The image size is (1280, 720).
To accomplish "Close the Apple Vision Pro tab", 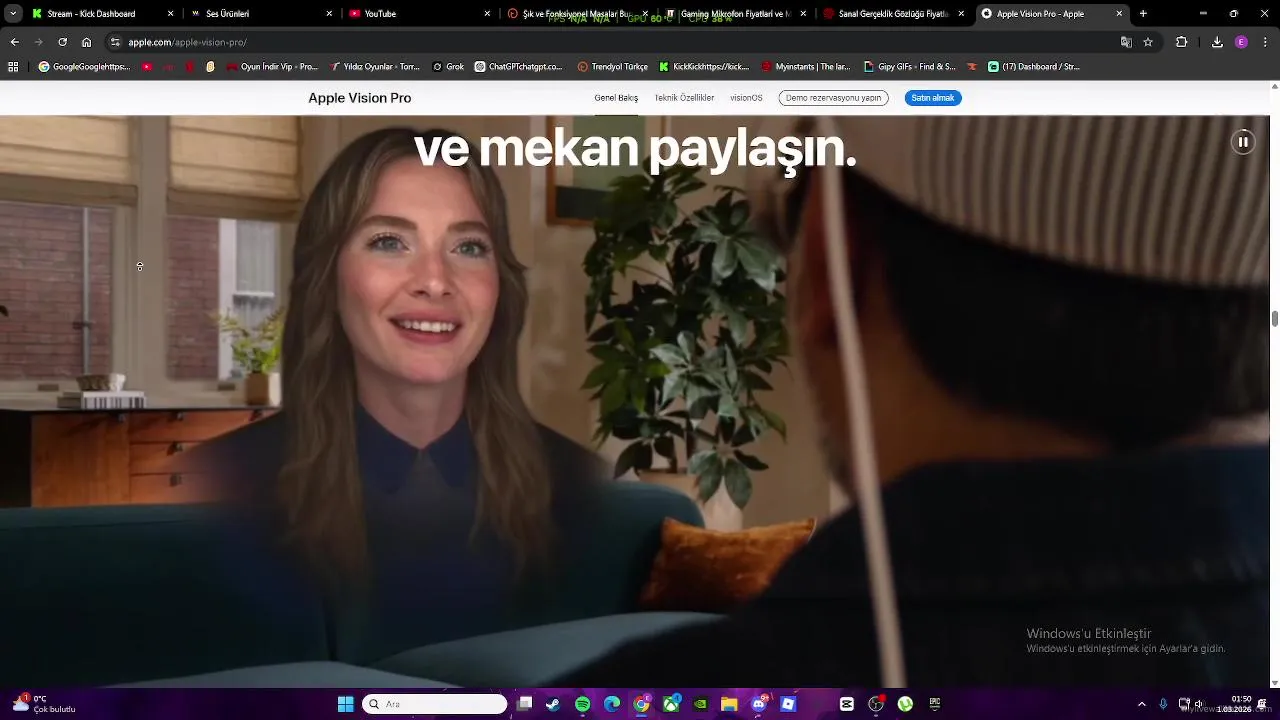I will coord(1119,14).
